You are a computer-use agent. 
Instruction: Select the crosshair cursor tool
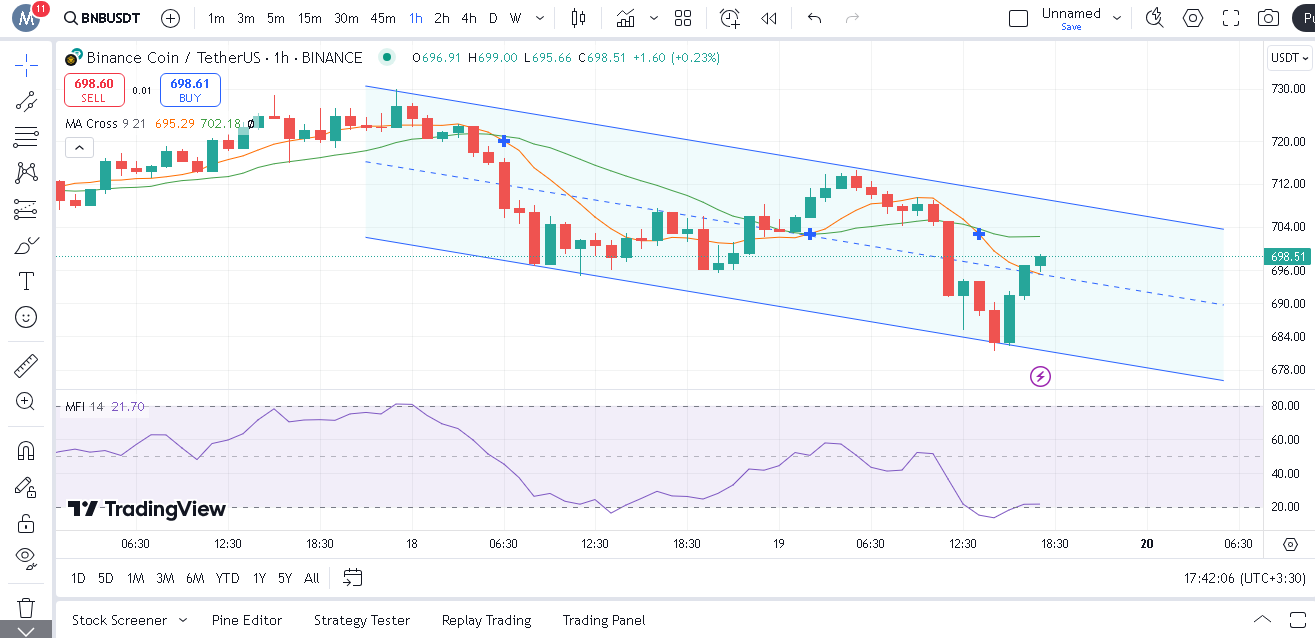[26, 66]
